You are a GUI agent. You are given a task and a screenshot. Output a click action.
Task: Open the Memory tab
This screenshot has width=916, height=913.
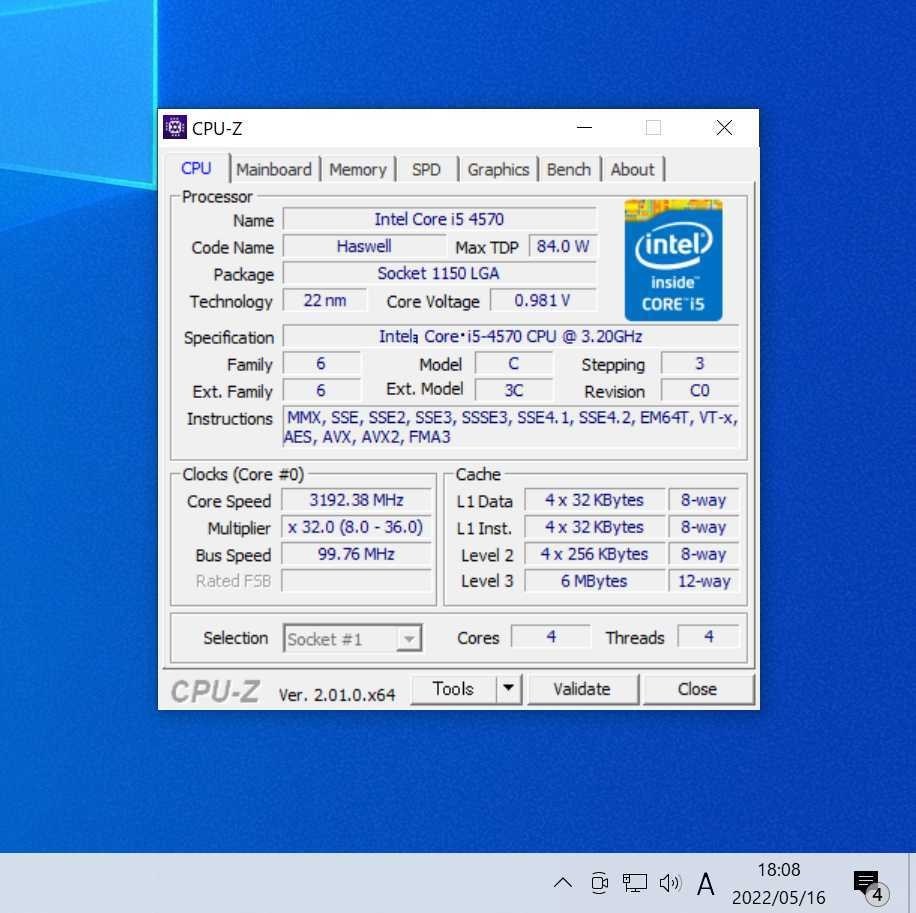point(358,169)
